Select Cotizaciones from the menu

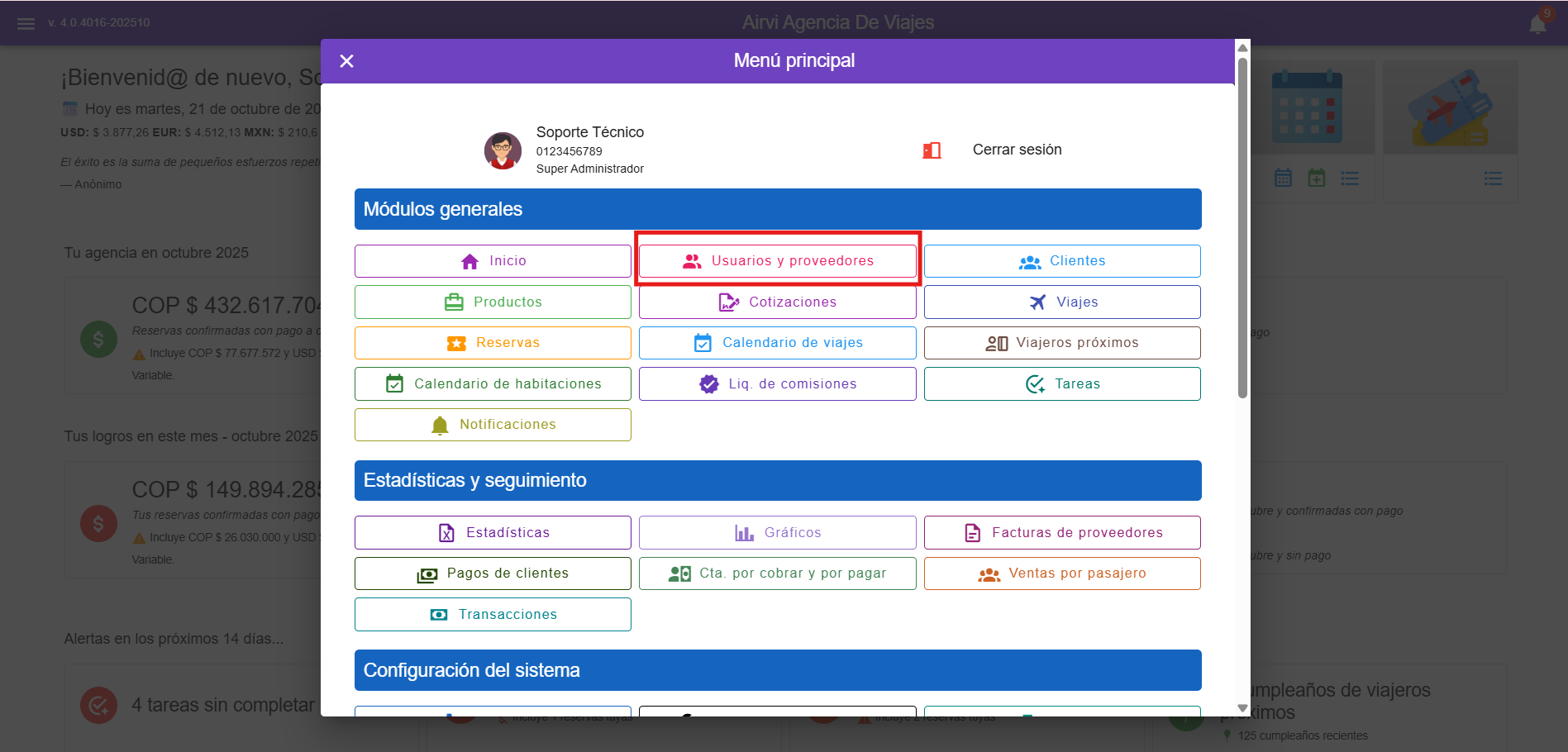[777, 302]
